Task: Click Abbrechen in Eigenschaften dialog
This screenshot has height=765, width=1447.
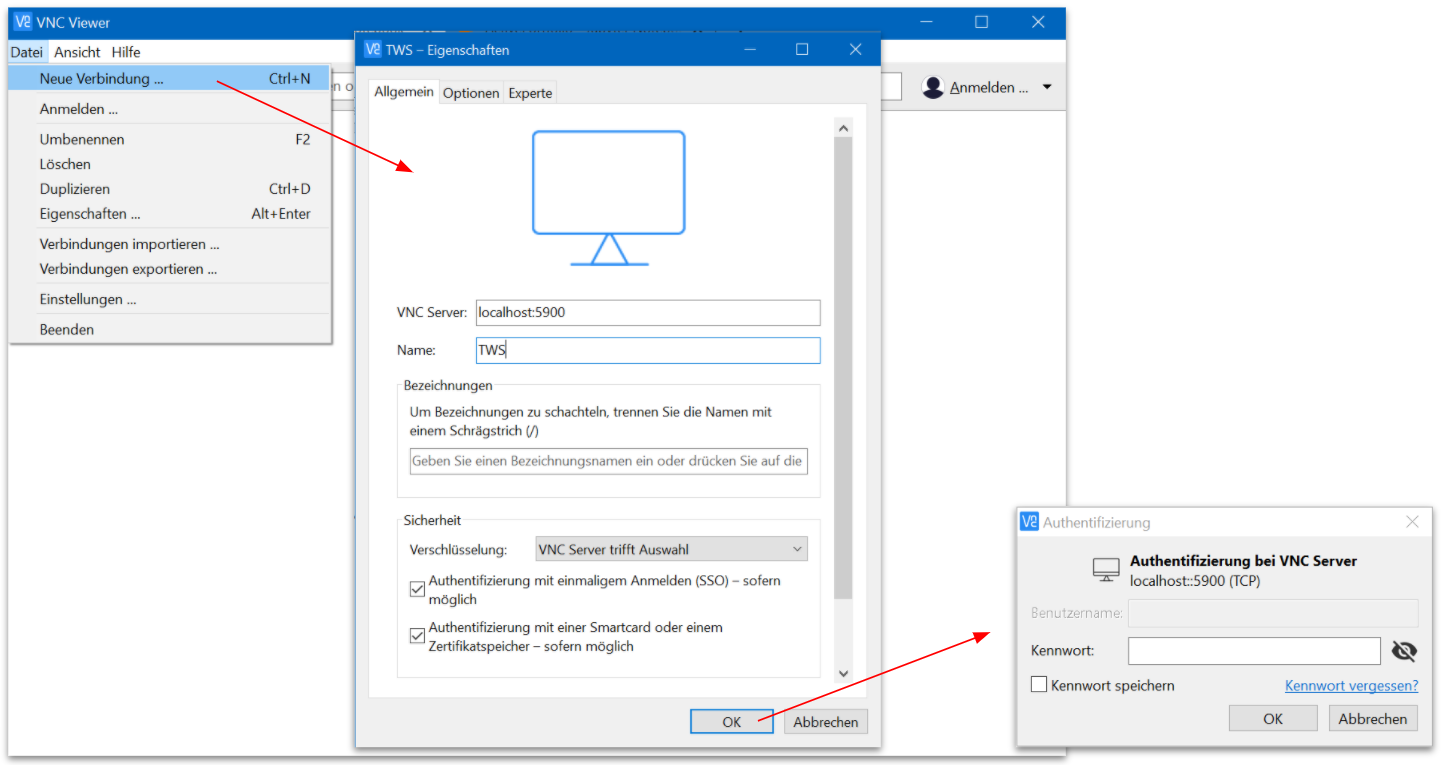Action: pos(826,721)
